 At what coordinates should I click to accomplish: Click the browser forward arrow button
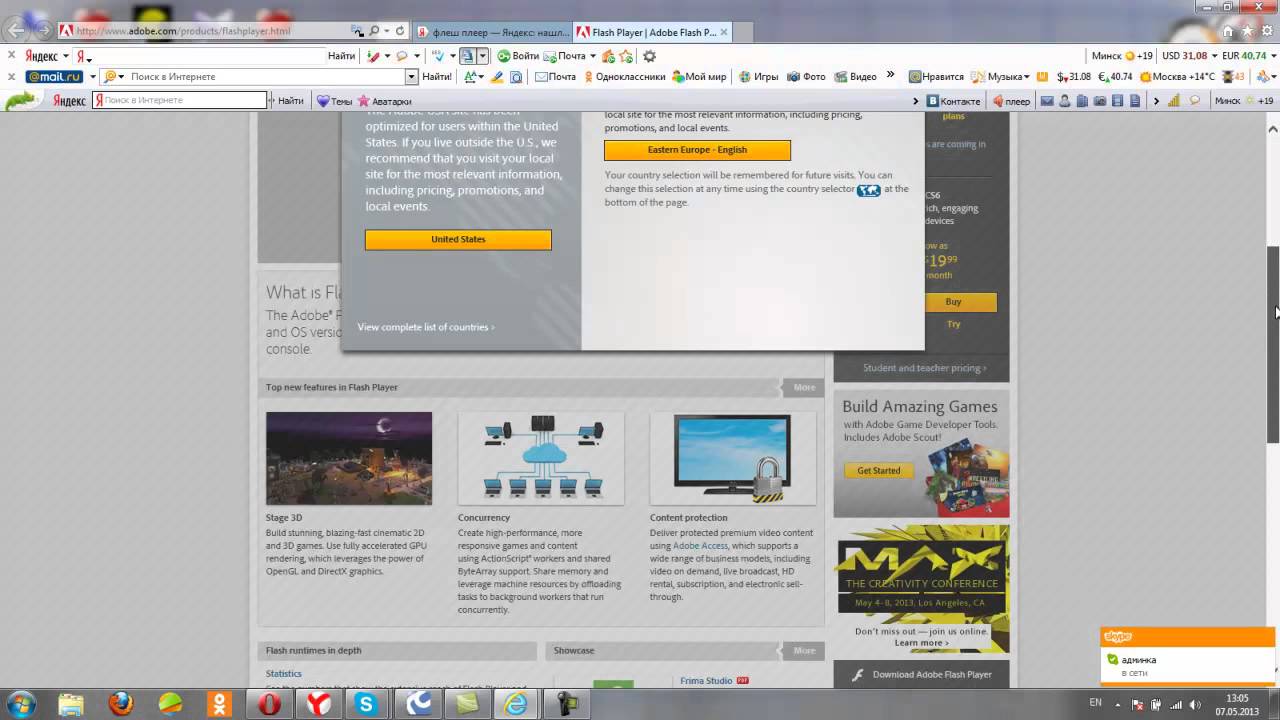click(x=44, y=31)
